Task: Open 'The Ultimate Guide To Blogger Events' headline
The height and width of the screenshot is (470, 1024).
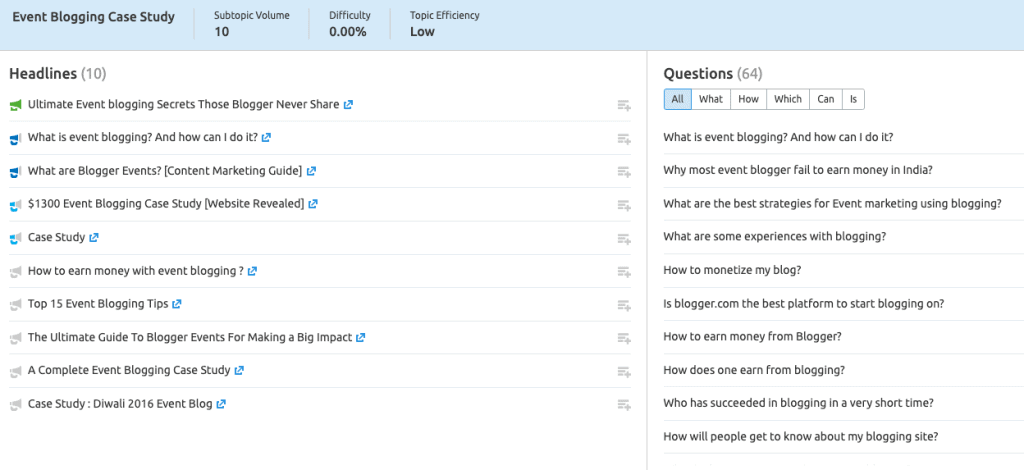Action: coord(190,337)
